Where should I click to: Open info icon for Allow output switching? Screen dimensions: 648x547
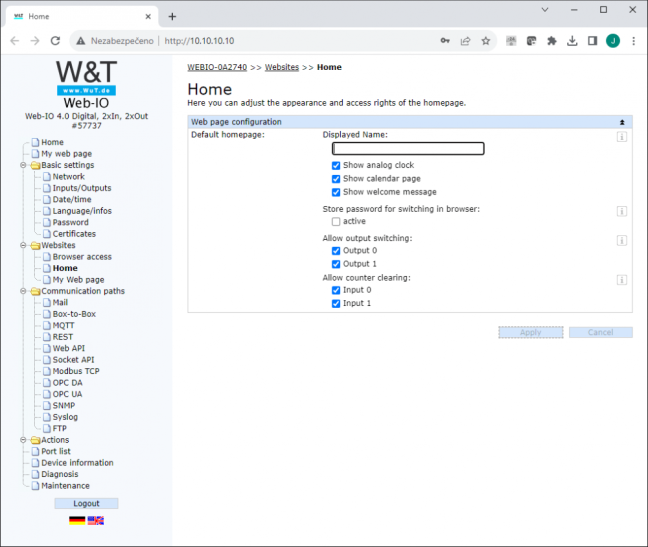[622, 240]
